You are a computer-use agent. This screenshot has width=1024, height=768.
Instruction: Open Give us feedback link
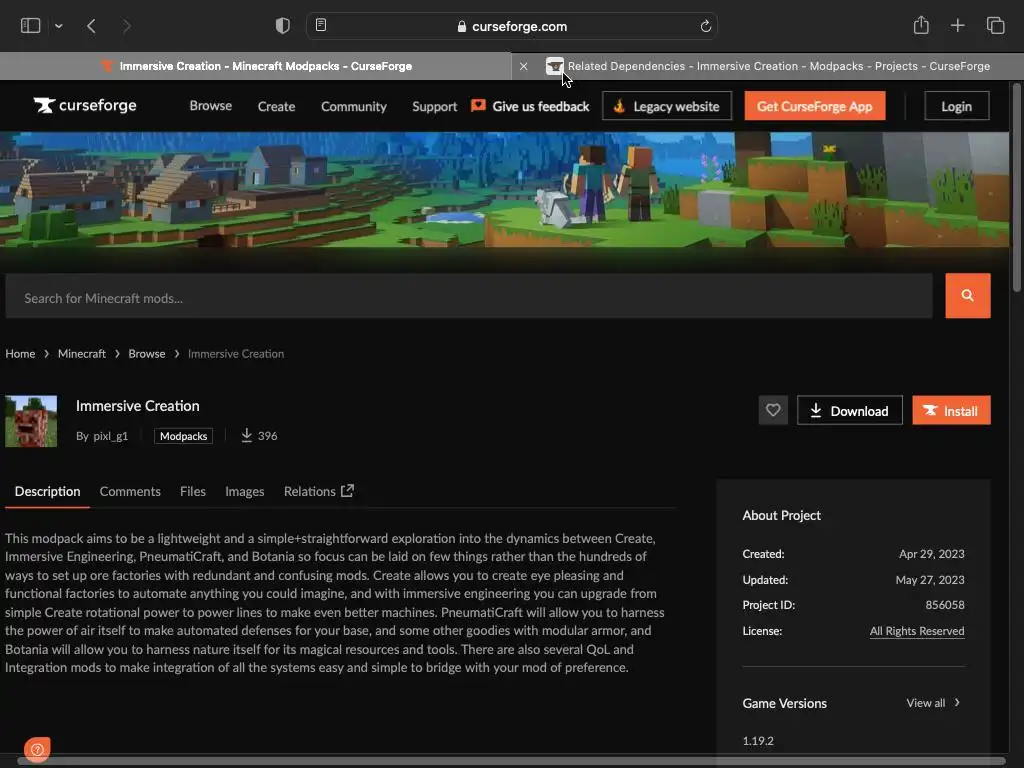tap(530, 106)
